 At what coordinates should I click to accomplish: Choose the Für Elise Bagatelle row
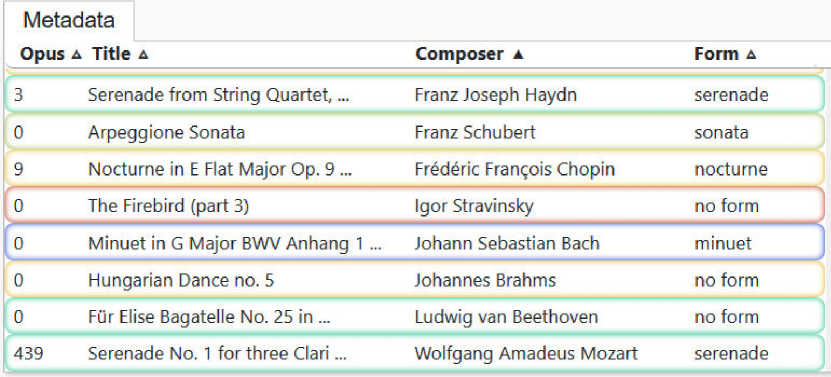click(x=414, y=317)
